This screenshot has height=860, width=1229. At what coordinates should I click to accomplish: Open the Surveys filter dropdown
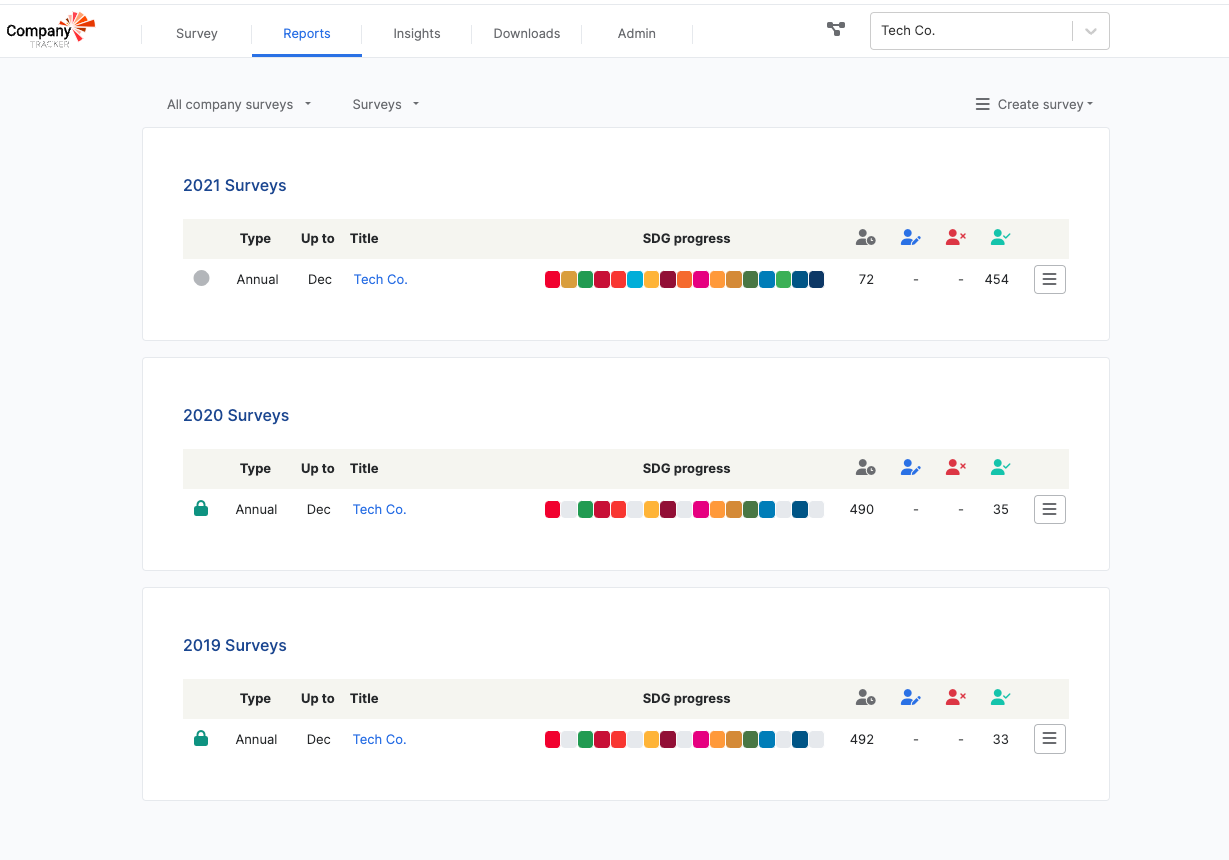pyautogui.click(x=385, y=104)
